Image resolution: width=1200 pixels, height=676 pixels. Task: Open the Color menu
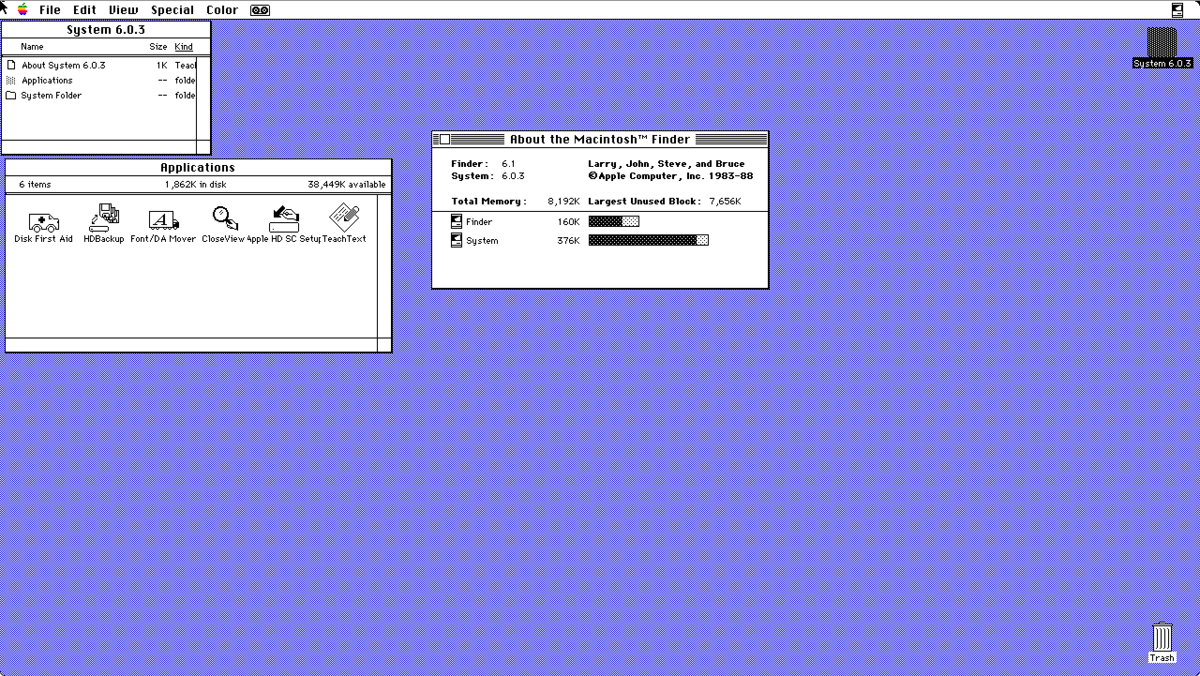(x=222, y=9)
